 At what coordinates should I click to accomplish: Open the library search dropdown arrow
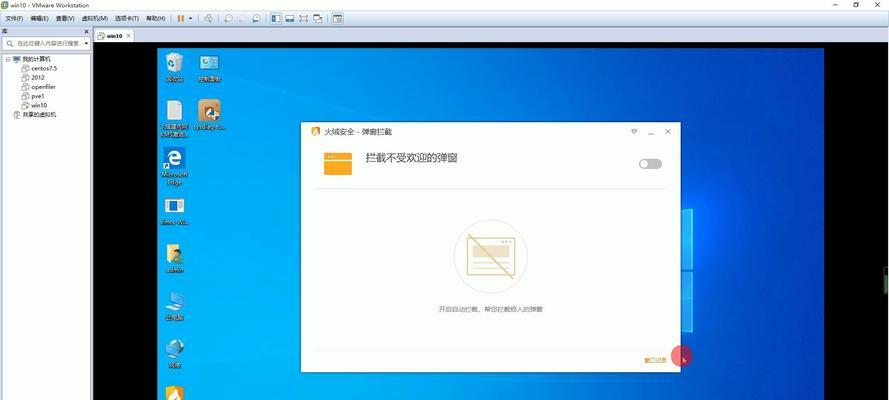86,43
